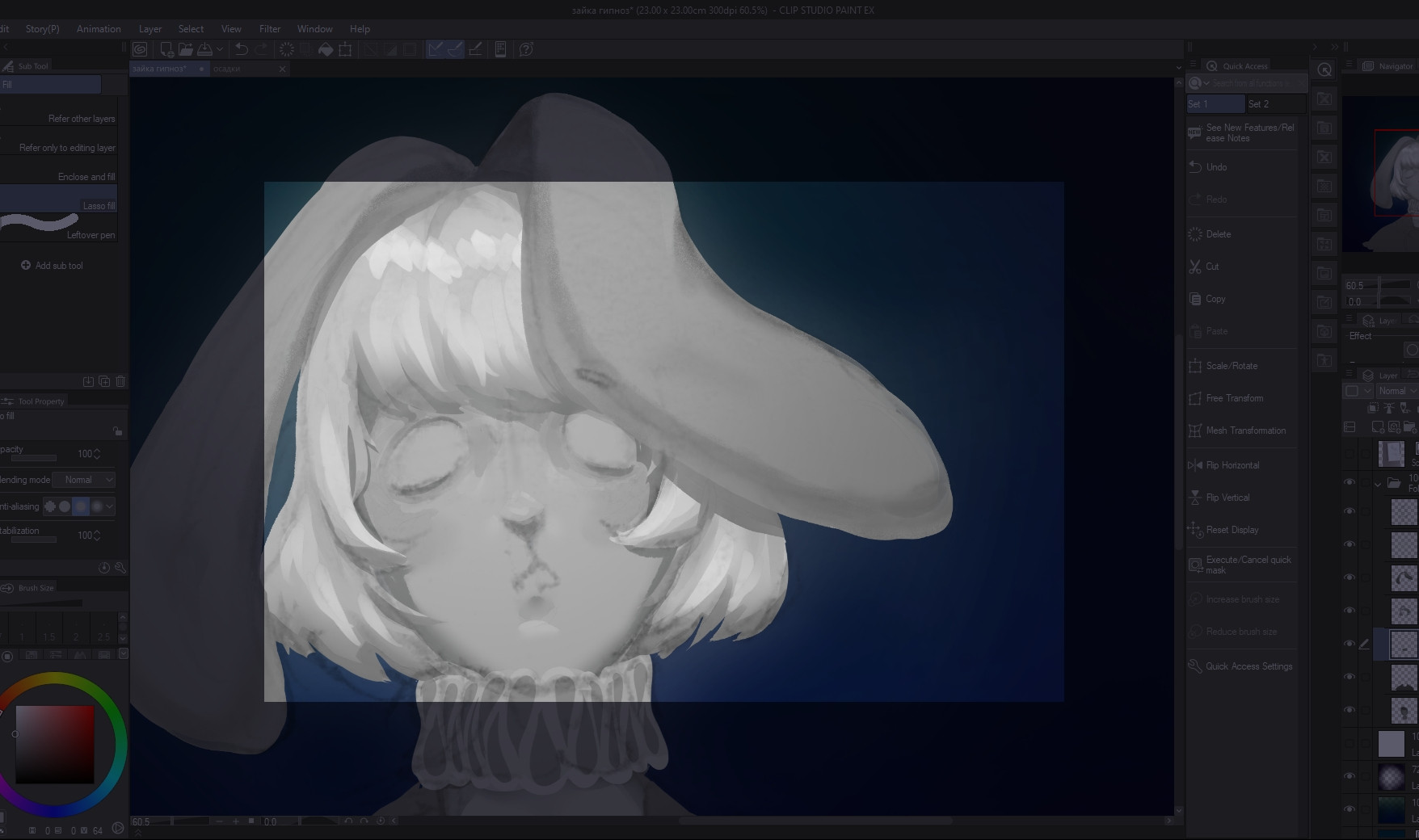Open Clip Studio support help icon
Screen dimensions: 1419x840
coord(526,49)
